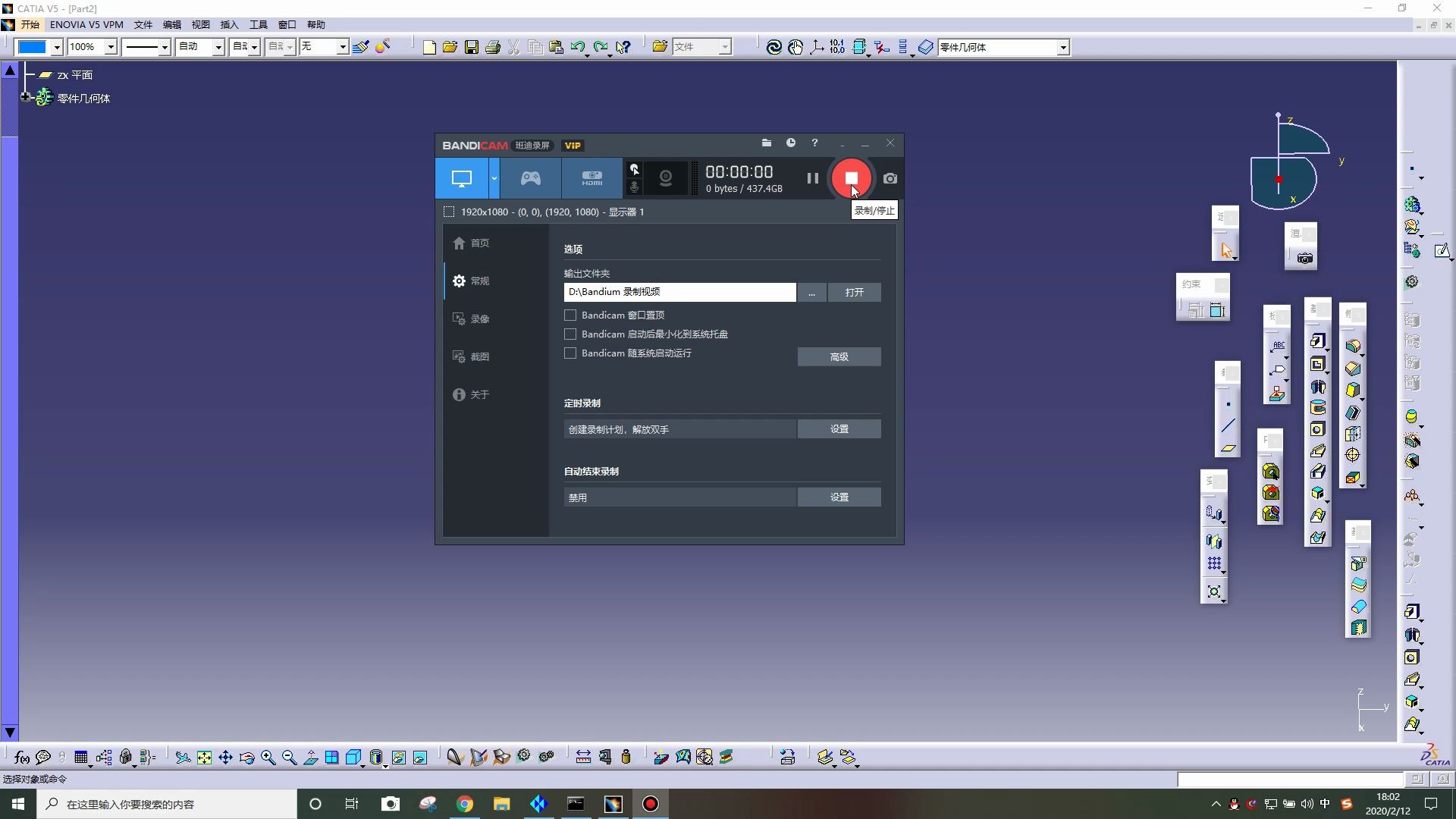The image size is (1456, 819).
Task: Select the 100% zoom dropdown
Action: (x=90, y=46)
